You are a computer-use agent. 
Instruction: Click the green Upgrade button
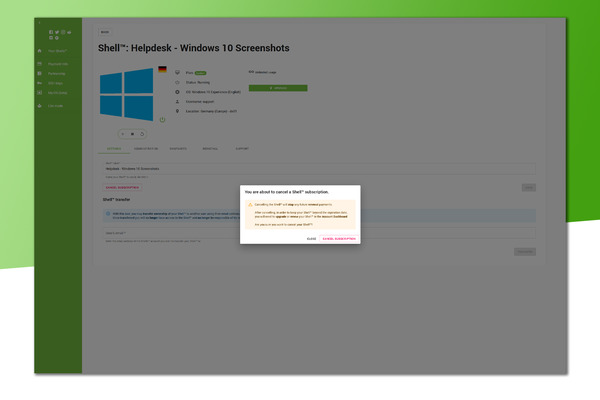(277, 88)
